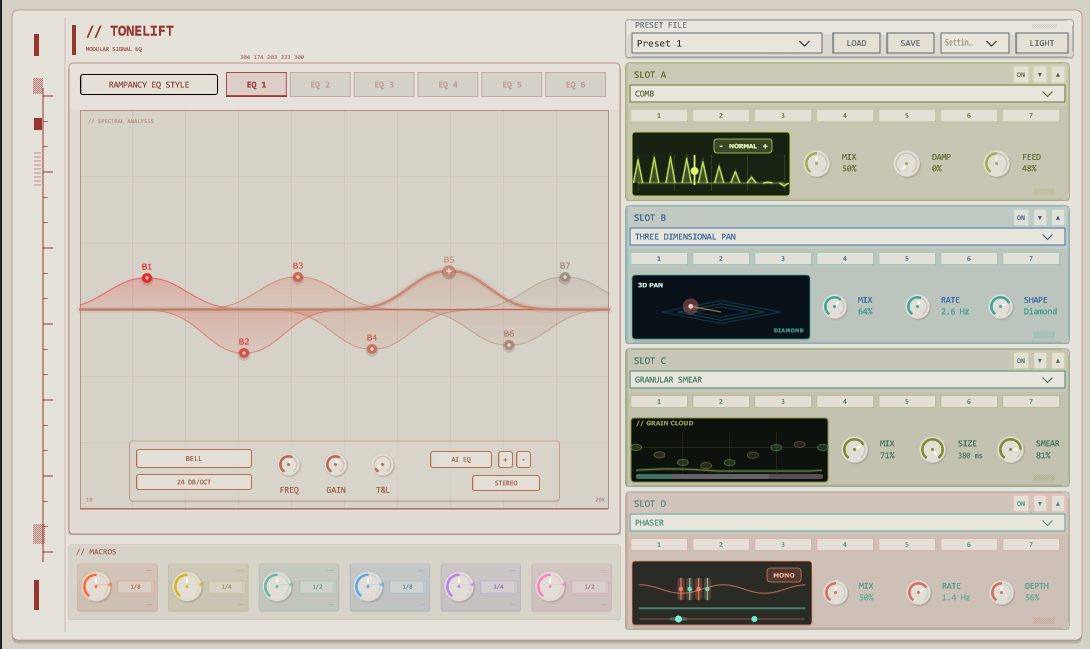Select the B3 band node on the EQ curve
Viewport: 1090px width, 649px height.
point(298,277)
